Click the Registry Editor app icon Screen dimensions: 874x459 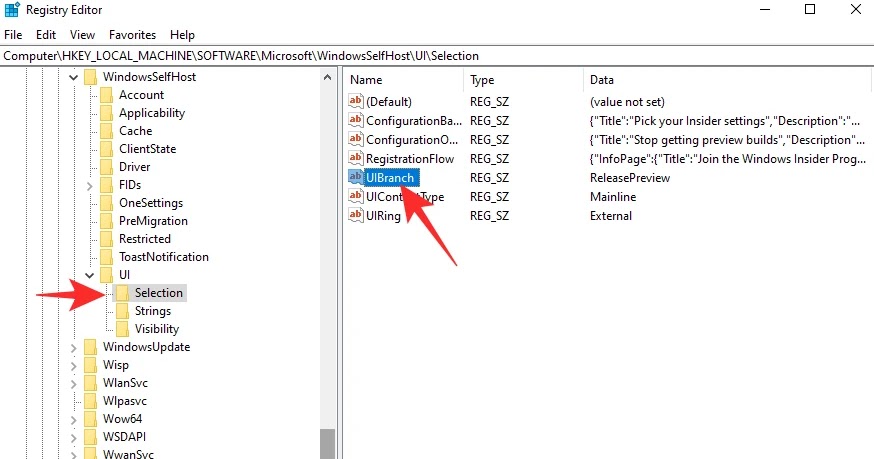coord(12,10)
